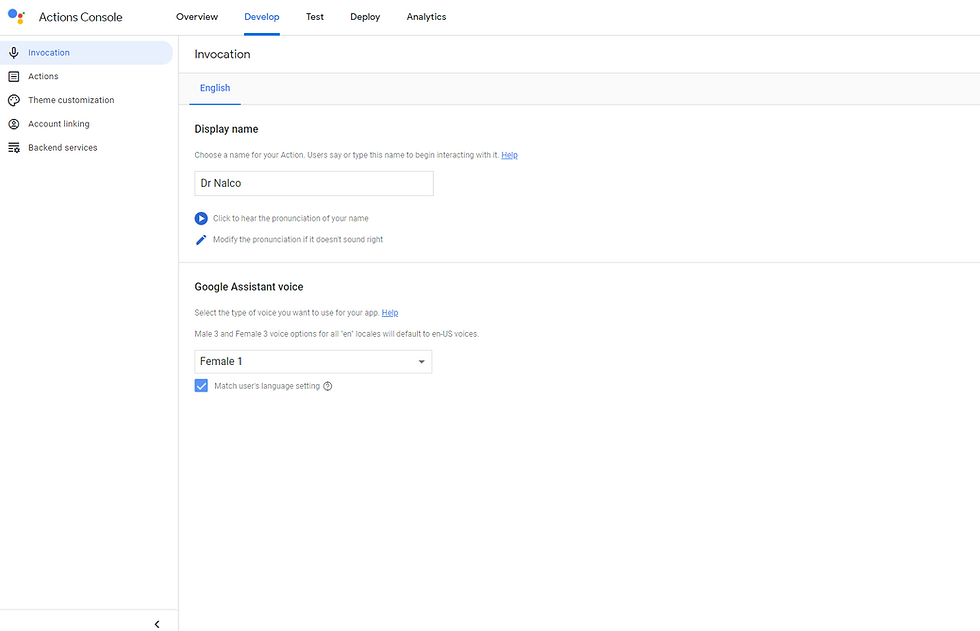The height and width of the screenshot is (631, 980).
Task: Click the Match user's language setting label
Action: tap(267, 386)
